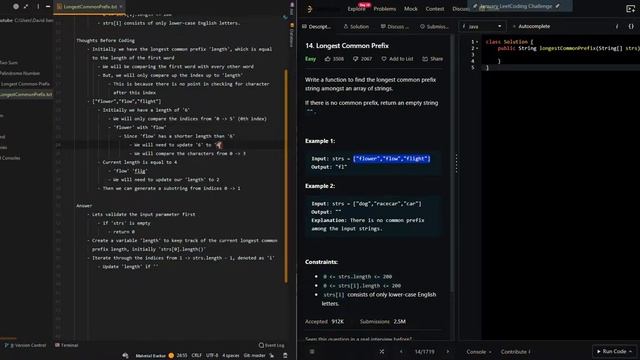Select LongestCommonPrefix.txt in the project tree
The image size is (640, 360).
26,94
